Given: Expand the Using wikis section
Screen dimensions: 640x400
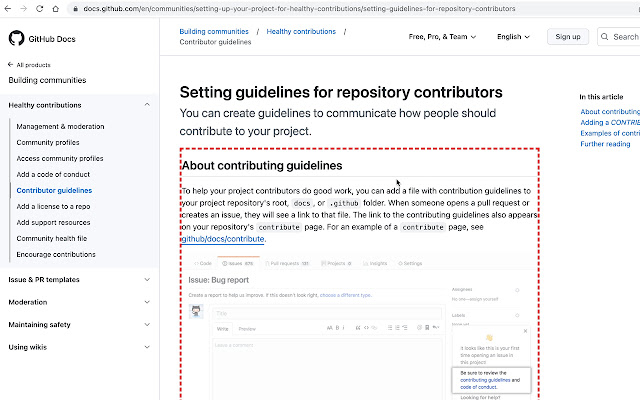Looking at the screenshot, I should point(147,347).
